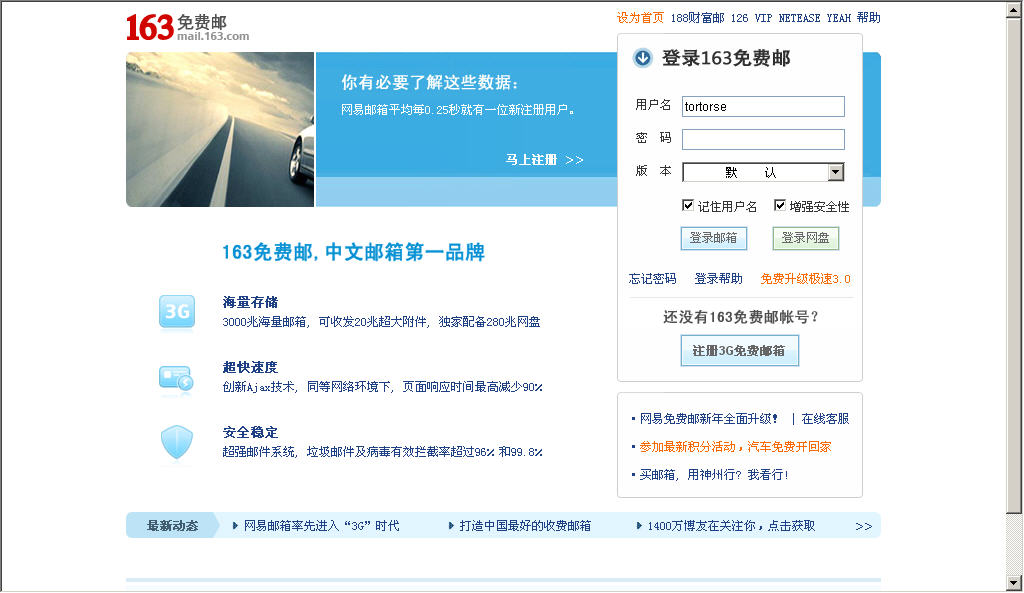The image size is (1024, 593).
Task: Click the vertical scrollbar thumb
Action: click(x=1014, y=266)
